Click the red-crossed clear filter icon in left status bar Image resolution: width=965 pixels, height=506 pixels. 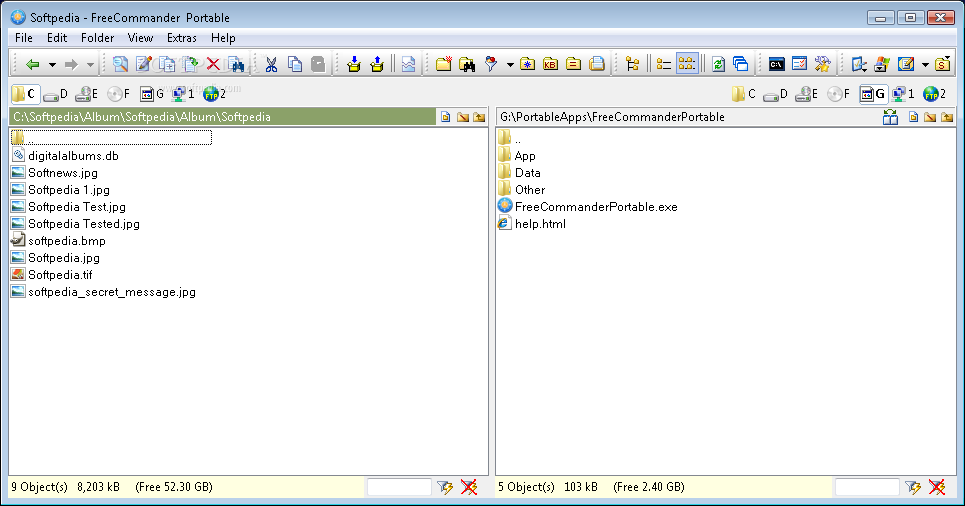pos(469,488)
